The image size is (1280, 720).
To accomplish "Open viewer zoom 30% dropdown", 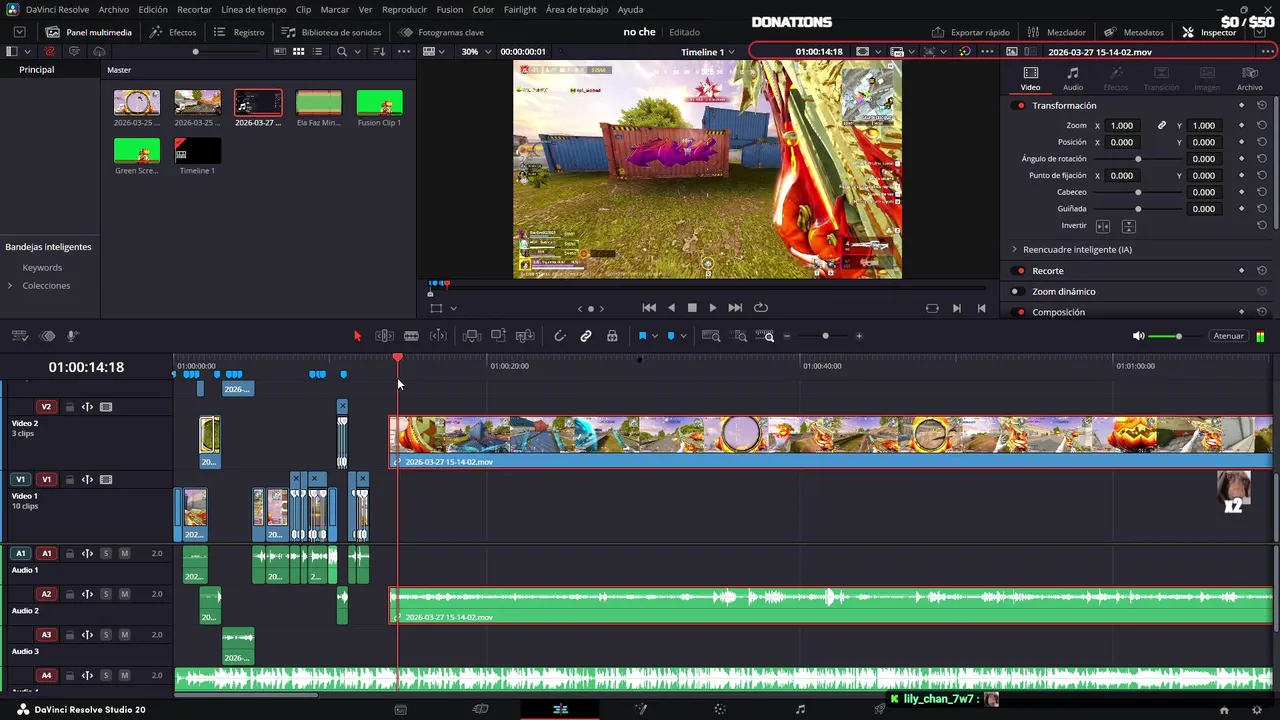I will click(x=474, y=51).
